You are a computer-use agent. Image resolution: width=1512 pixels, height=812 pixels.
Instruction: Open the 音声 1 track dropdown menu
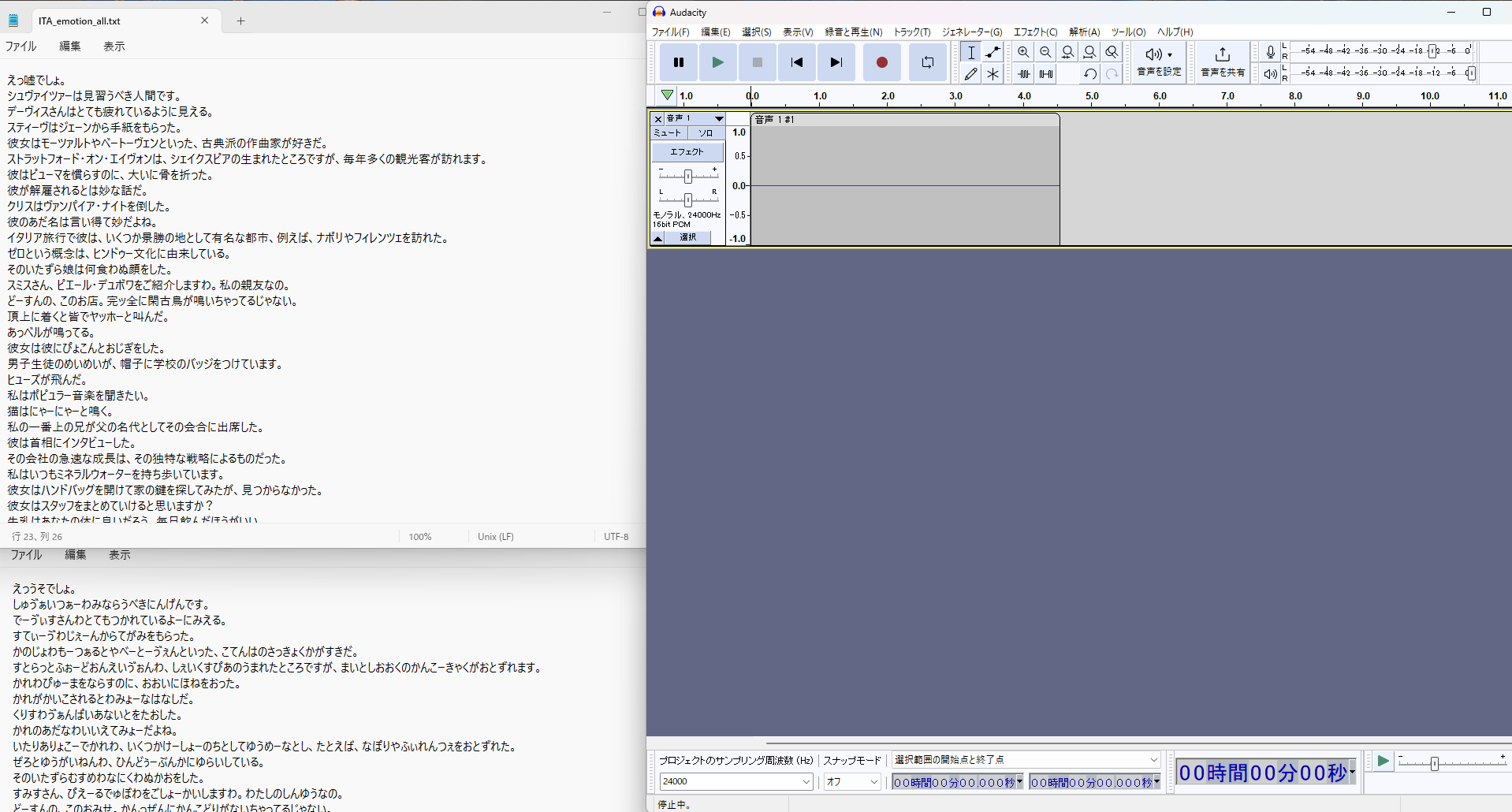(695, 119)
